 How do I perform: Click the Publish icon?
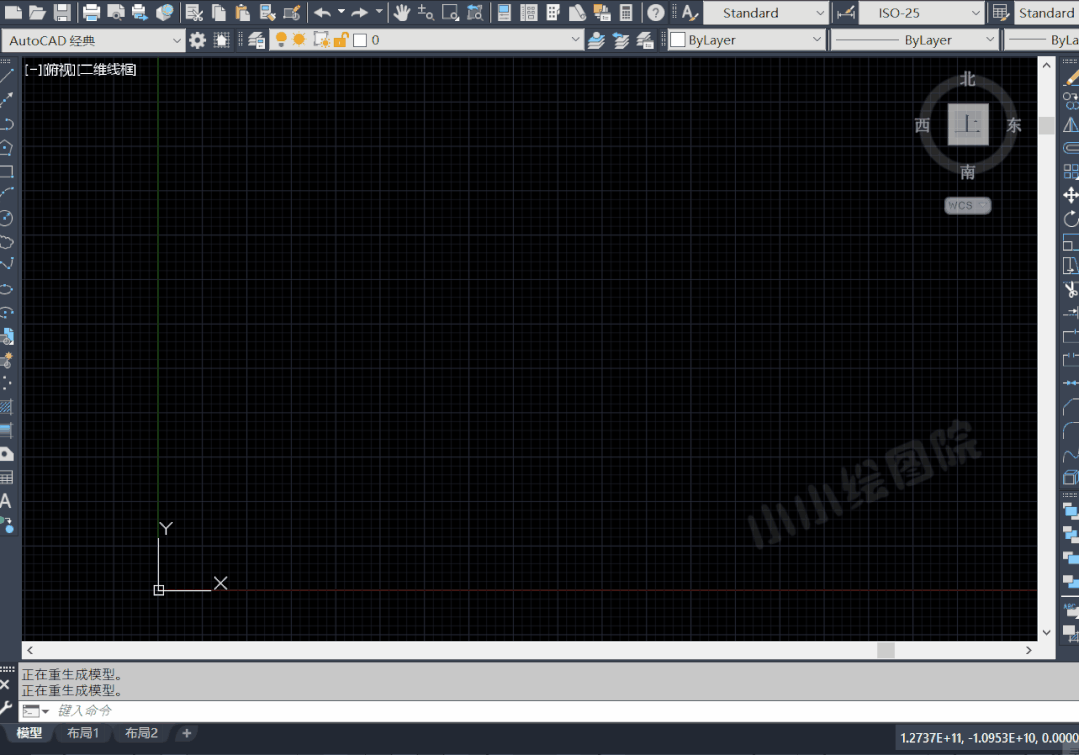140,12
